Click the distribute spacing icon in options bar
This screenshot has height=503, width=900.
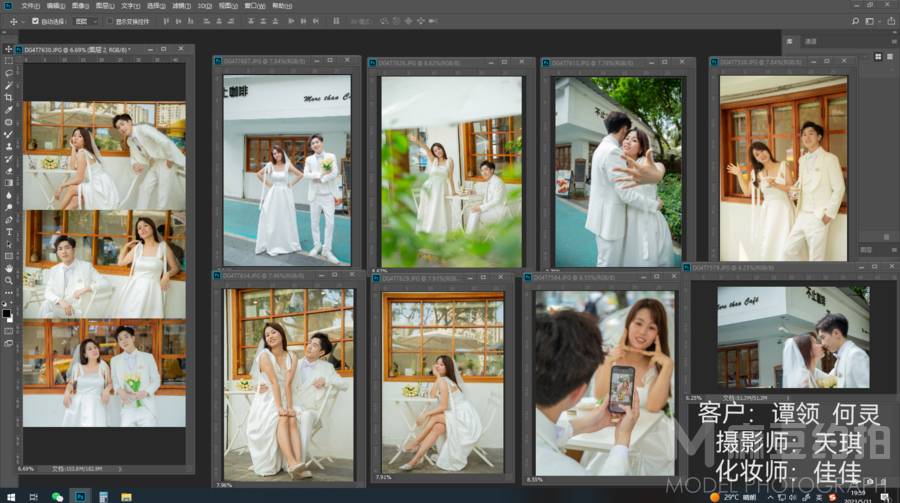[x=336, y=21]
